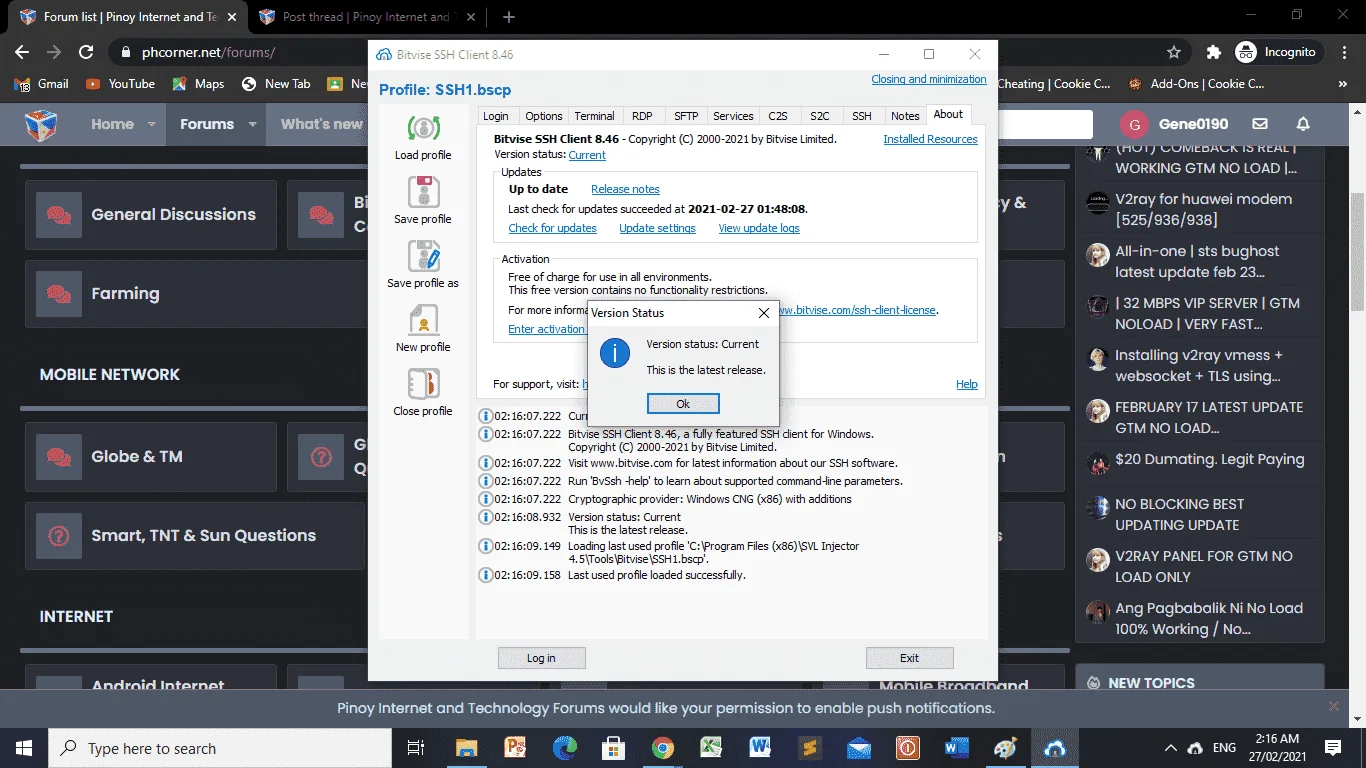This screenshot has height=768, width=1366.
Task: Open the S2C tab
Action: (x=820, y=116)
